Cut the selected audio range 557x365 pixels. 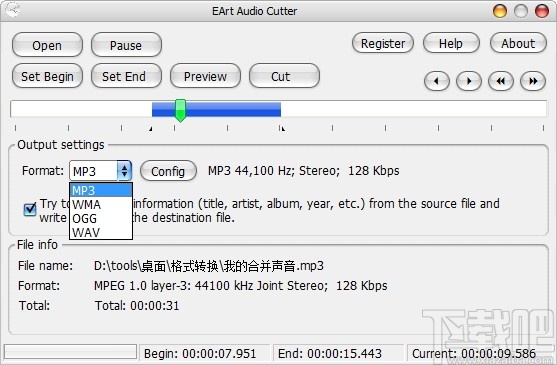[284, 76]
